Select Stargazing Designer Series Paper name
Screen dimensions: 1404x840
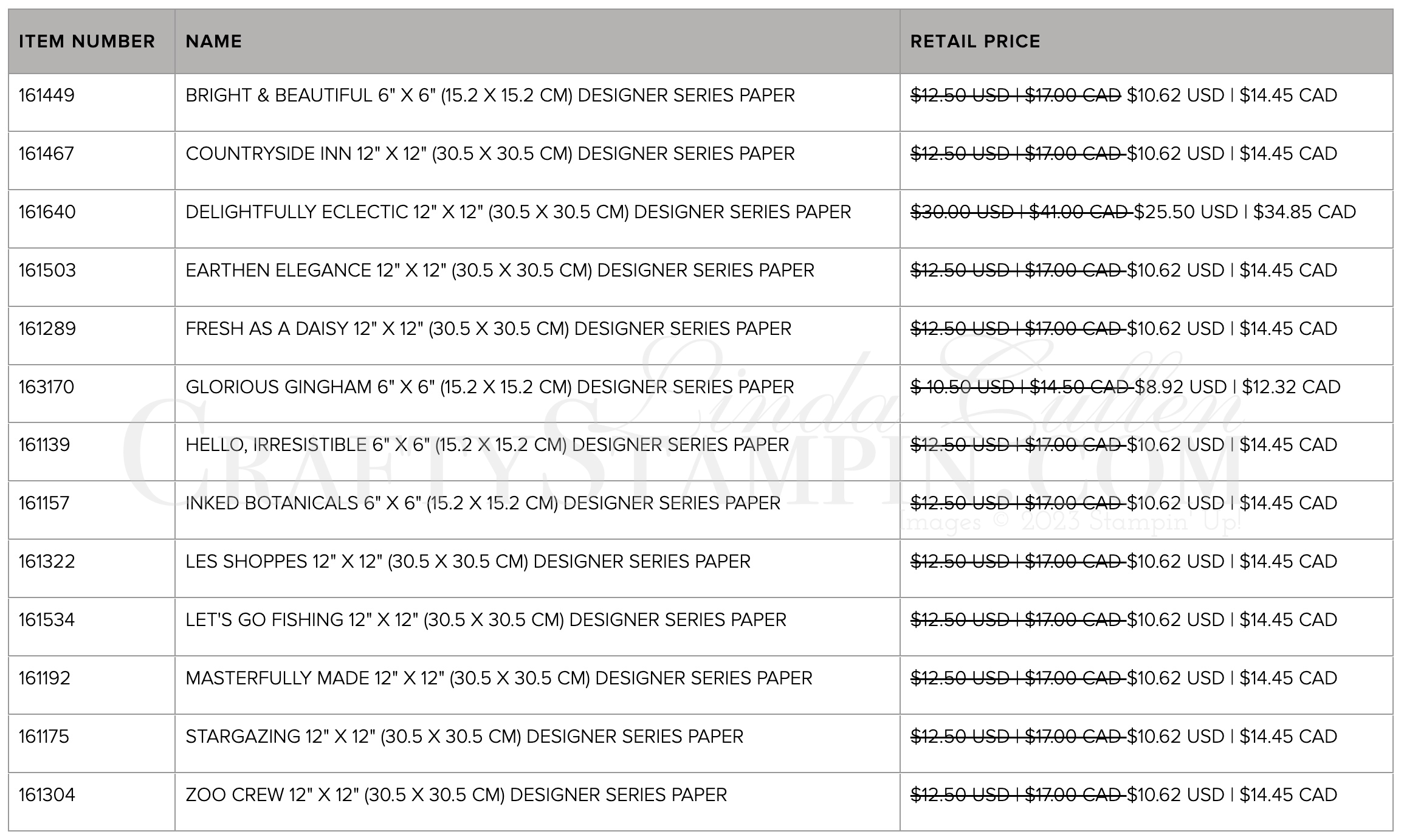464,737
